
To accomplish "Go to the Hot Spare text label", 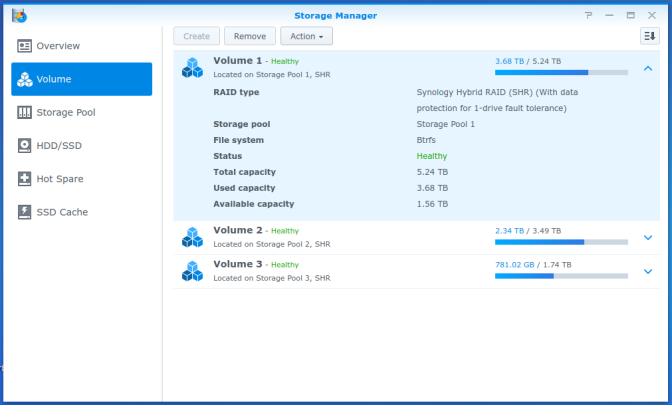I will (x=60, y=179).
